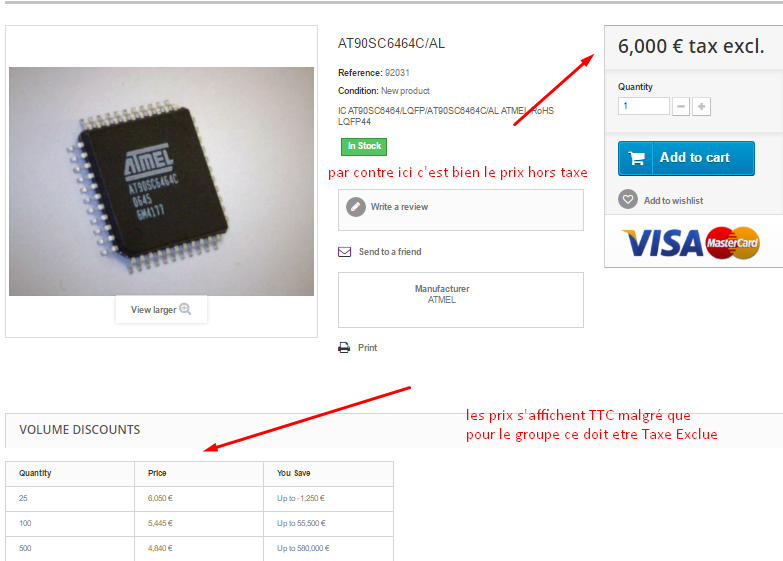The image size is (783, 561).
Task: Click the Quantity input field
Action: click(x=644, y=106)
